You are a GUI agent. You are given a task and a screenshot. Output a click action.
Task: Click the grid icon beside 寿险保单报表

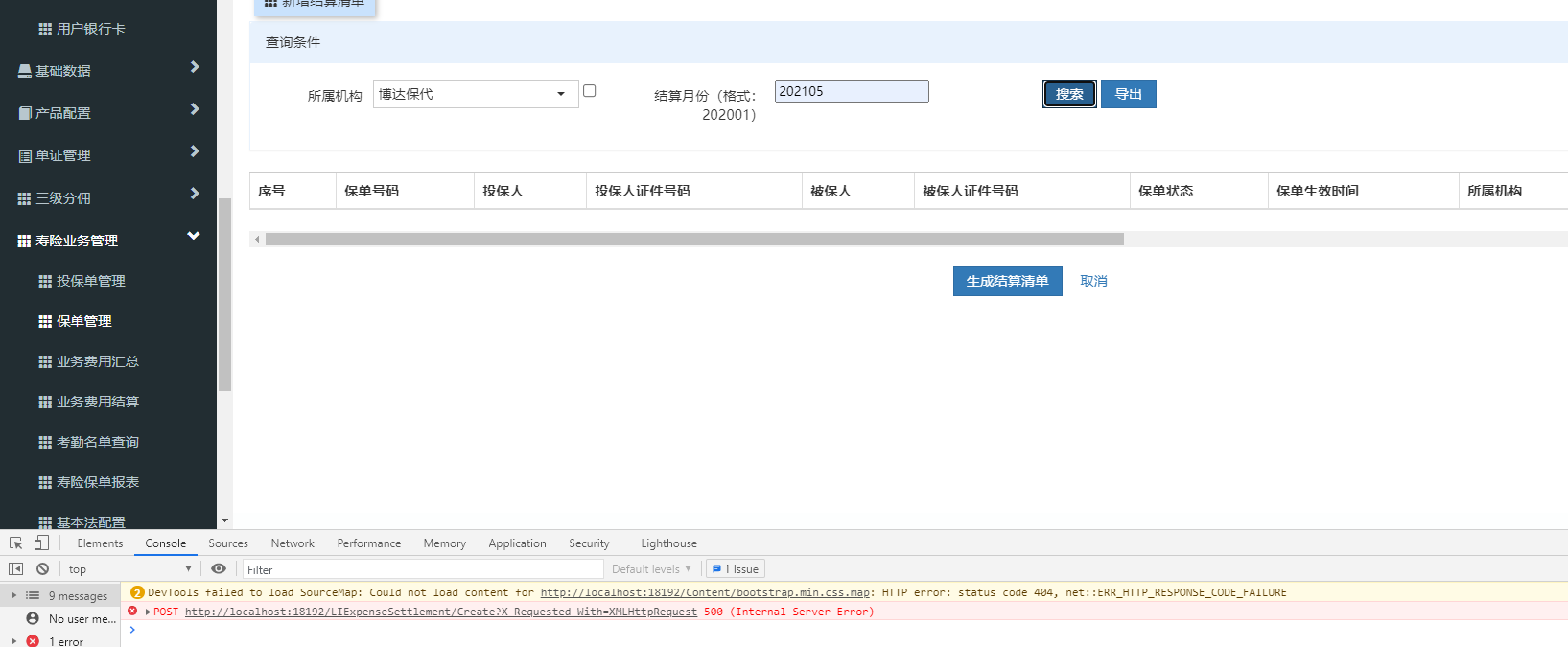45,482
